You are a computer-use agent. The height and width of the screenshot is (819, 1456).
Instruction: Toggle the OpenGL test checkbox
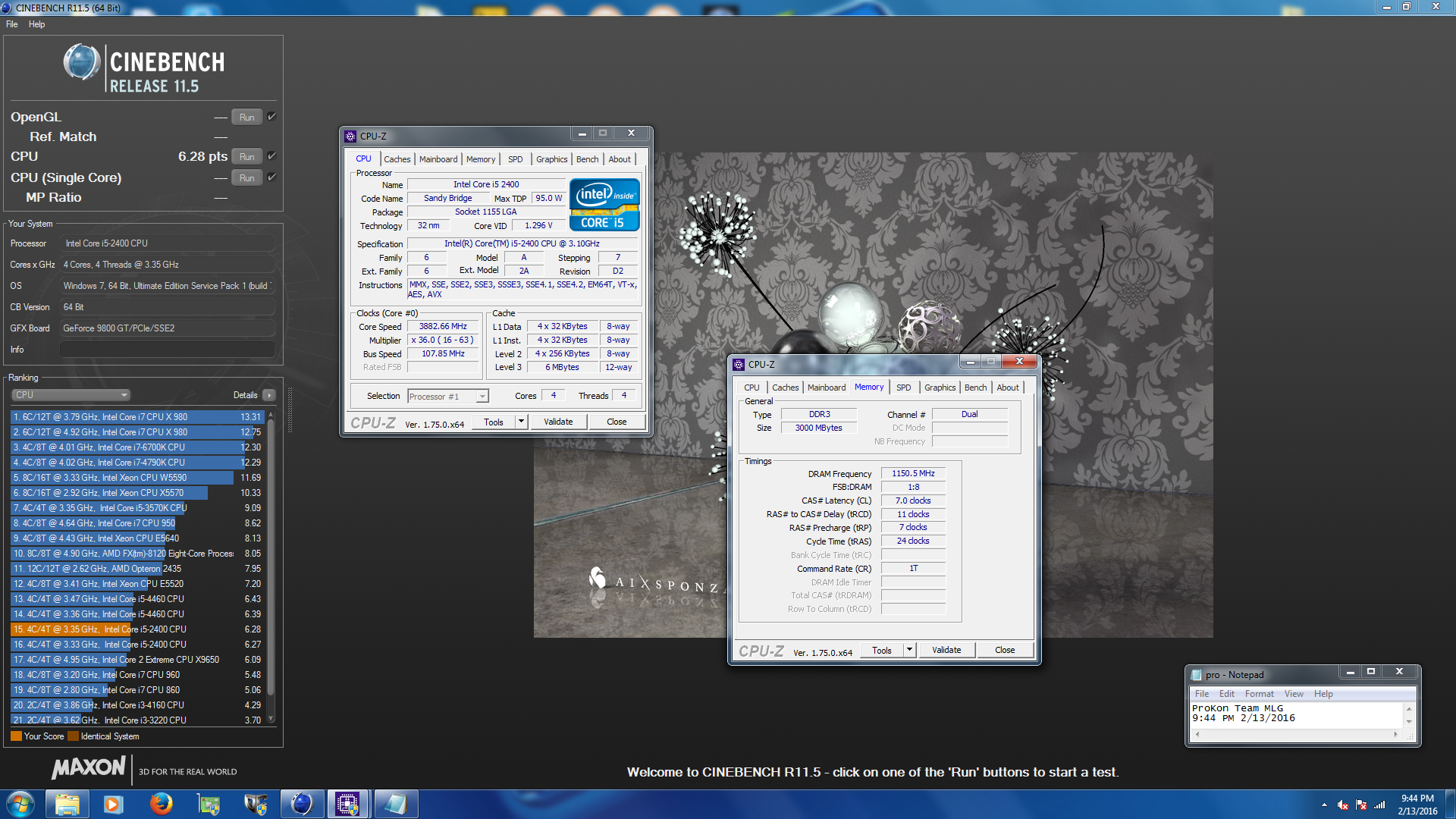click(x=271, y=117)
